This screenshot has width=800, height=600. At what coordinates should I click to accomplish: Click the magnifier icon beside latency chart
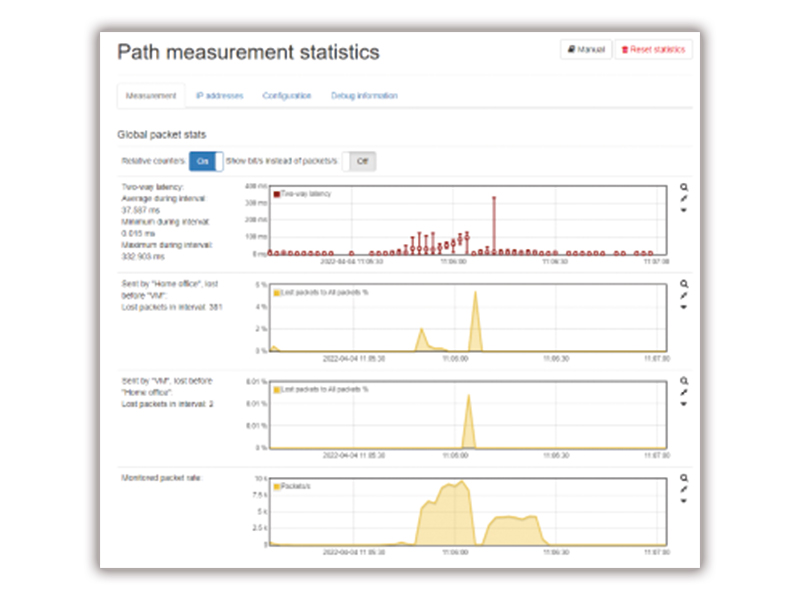pyautogui.click(x=684, y=187)
